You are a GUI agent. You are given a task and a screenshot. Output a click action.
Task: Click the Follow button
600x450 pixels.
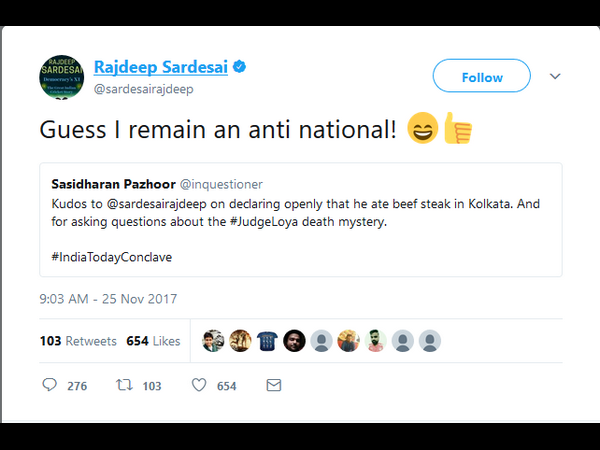(481, 77)
